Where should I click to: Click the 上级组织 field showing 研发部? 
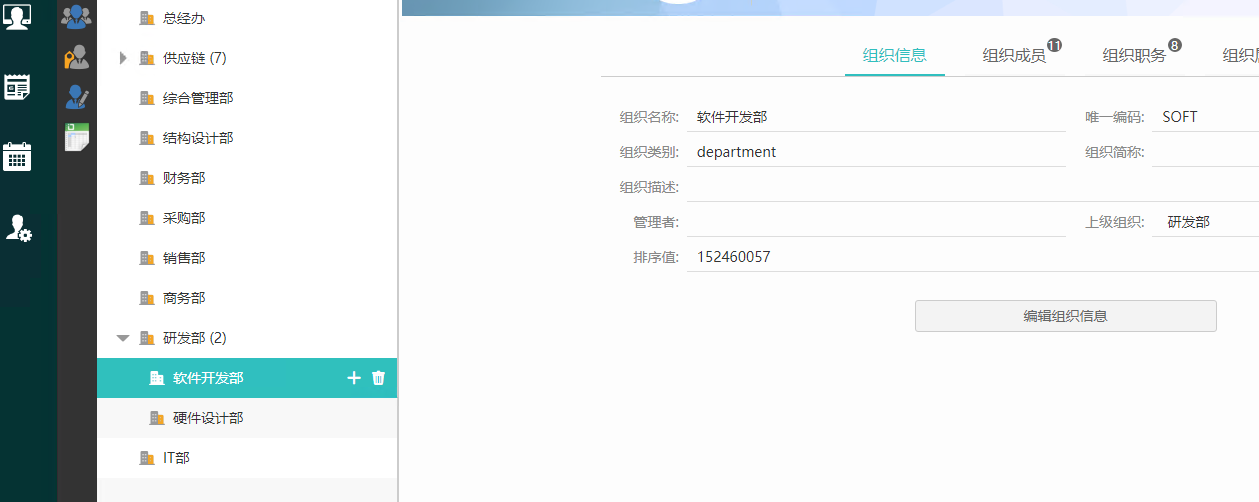tap(1205, 222)
